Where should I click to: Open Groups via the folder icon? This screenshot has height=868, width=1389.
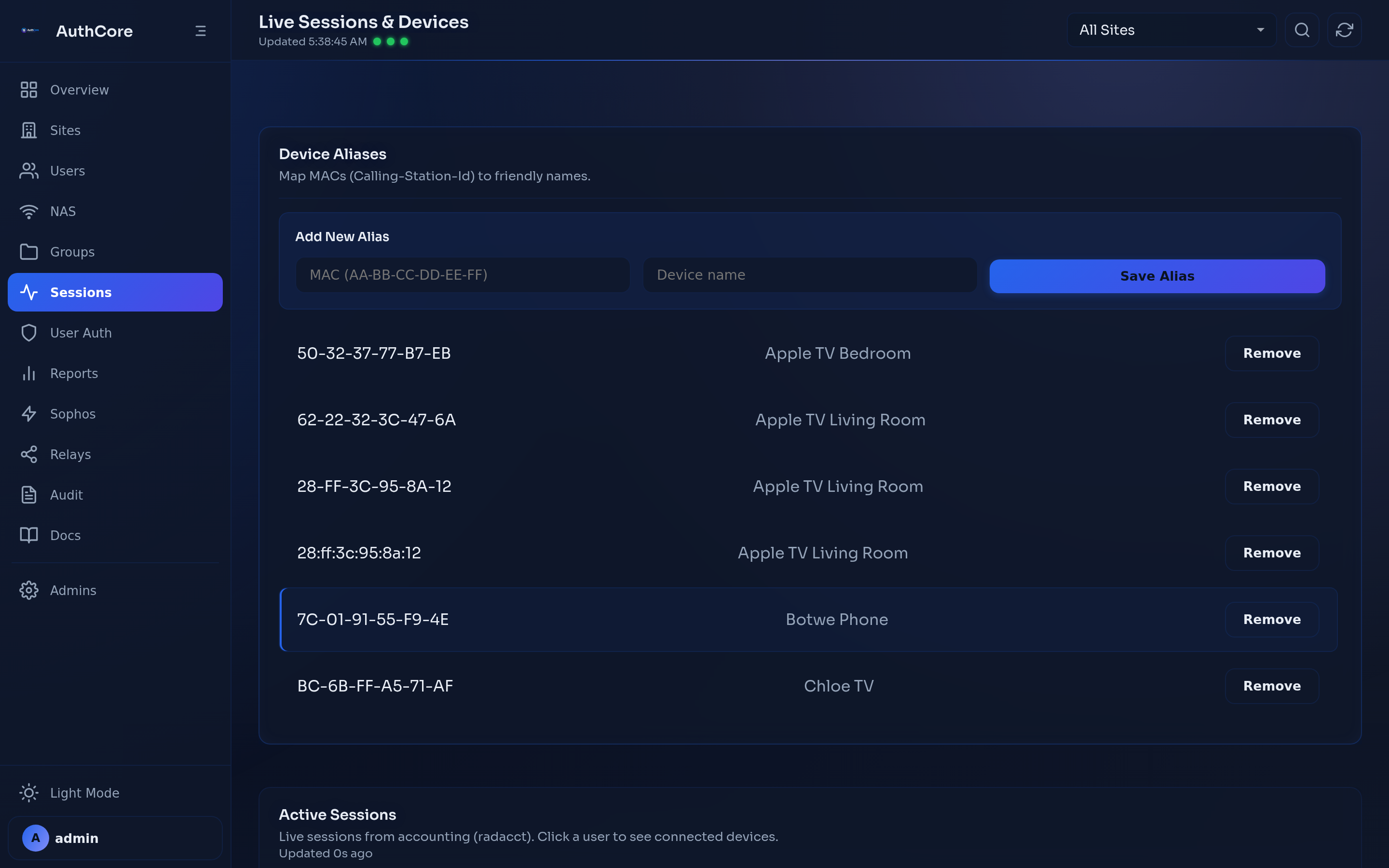tap(29, 251)
